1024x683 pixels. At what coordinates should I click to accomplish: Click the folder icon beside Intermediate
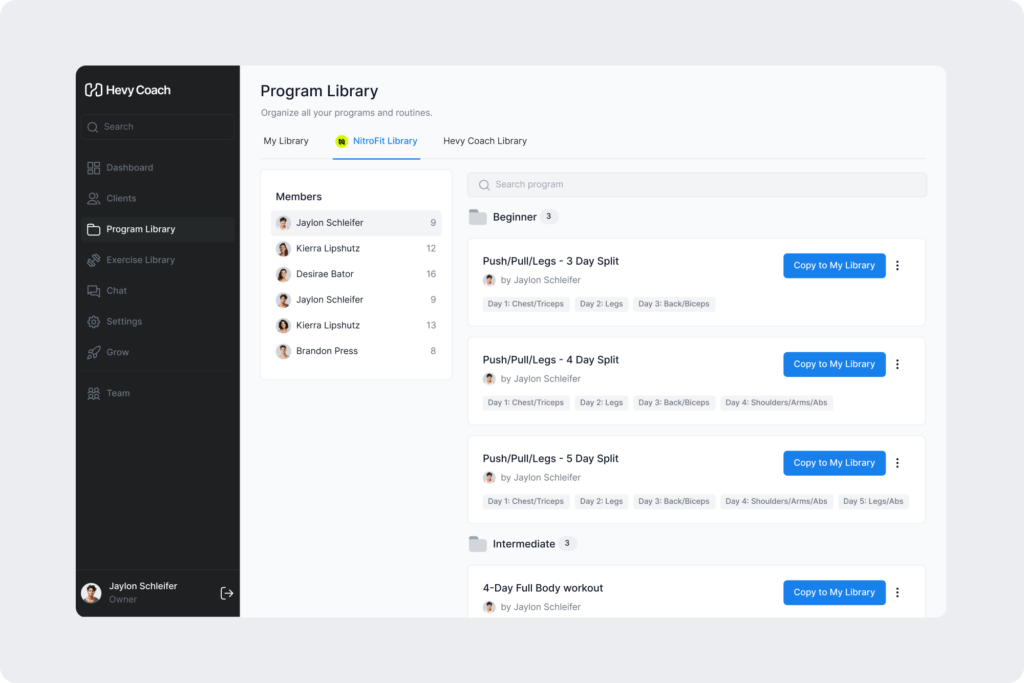point(477,543)
